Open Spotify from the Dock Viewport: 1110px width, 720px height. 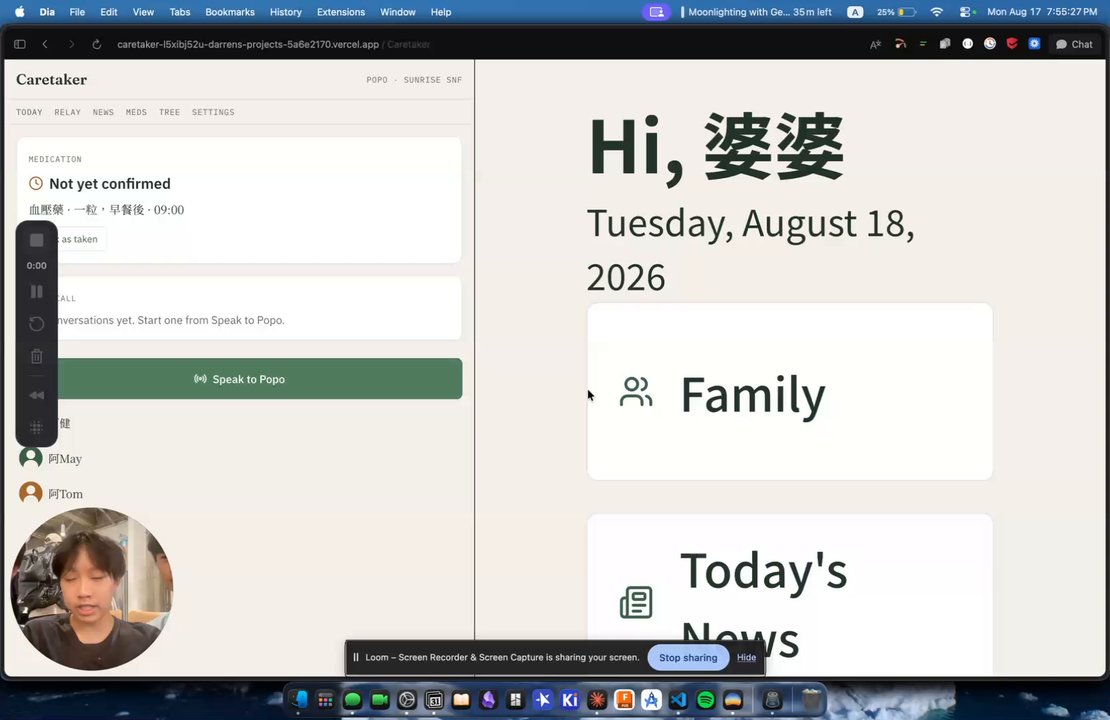tap(706, 699)
